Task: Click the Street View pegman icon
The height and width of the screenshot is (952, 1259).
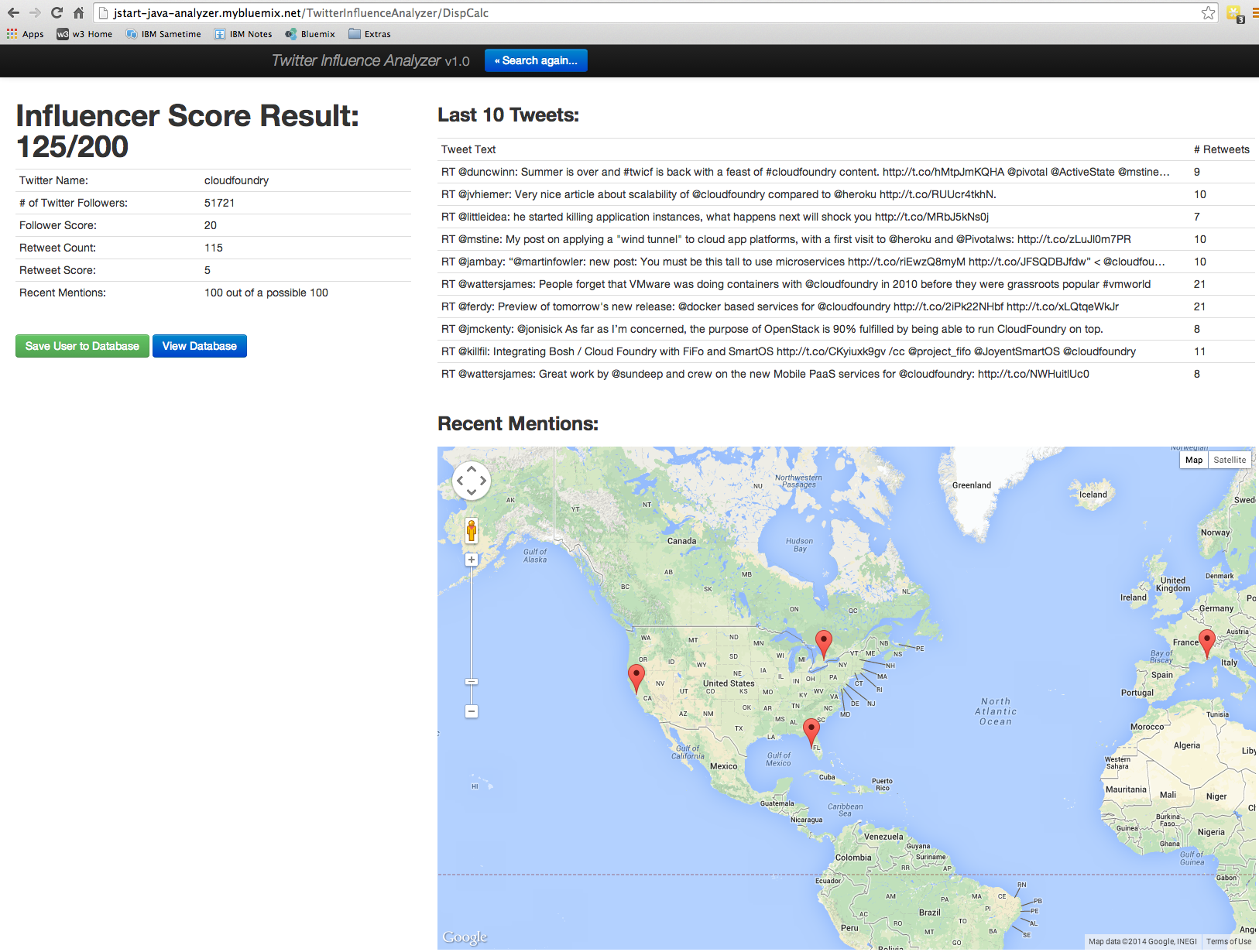Action: pos(472,530)
